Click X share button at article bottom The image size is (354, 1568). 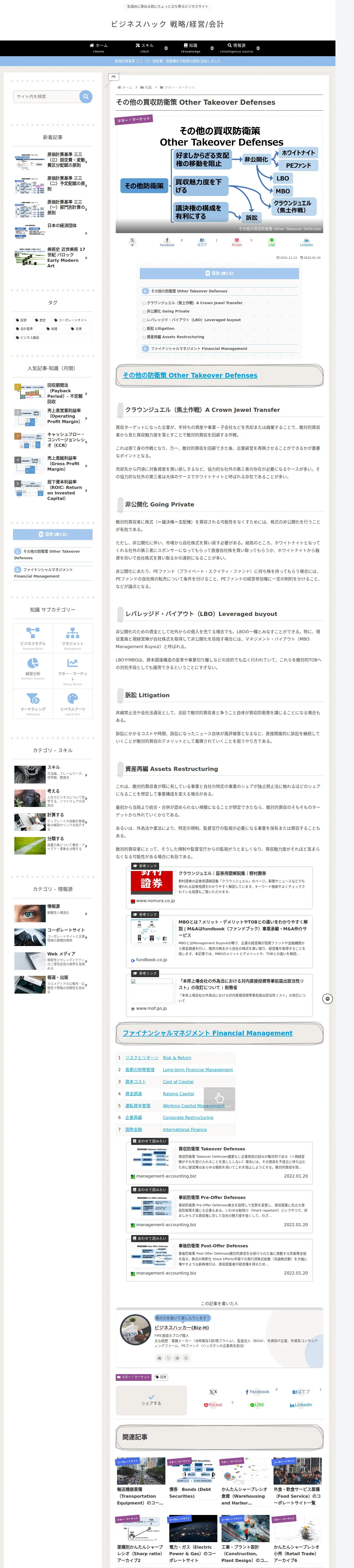[x=213, y=1392]
